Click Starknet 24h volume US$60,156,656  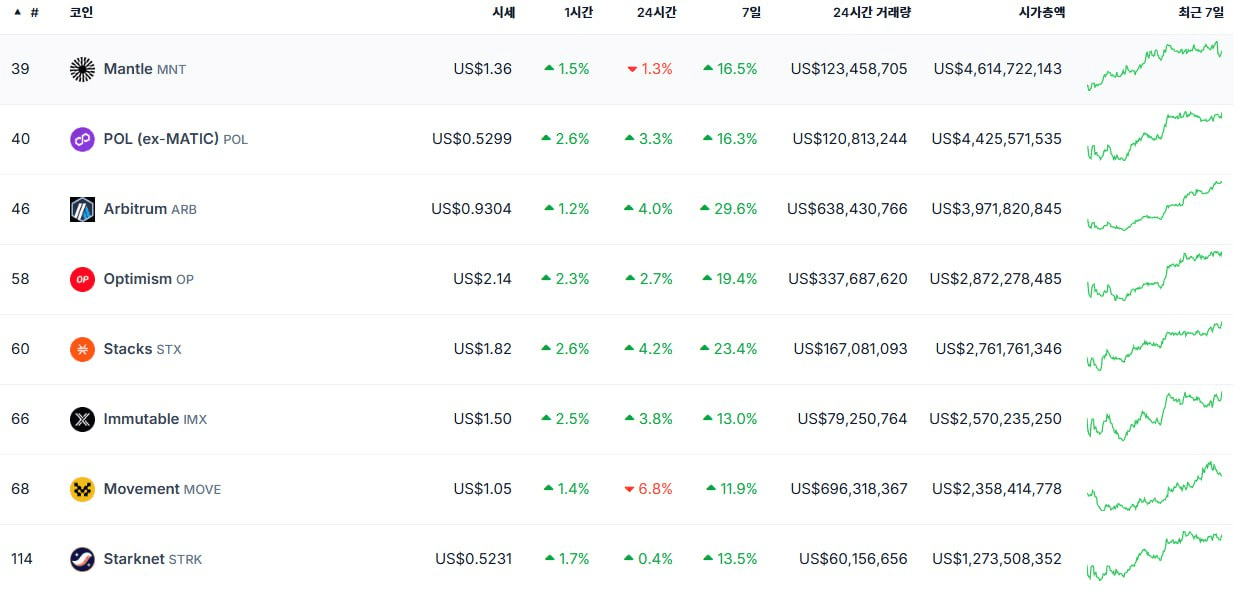[853, 559]
